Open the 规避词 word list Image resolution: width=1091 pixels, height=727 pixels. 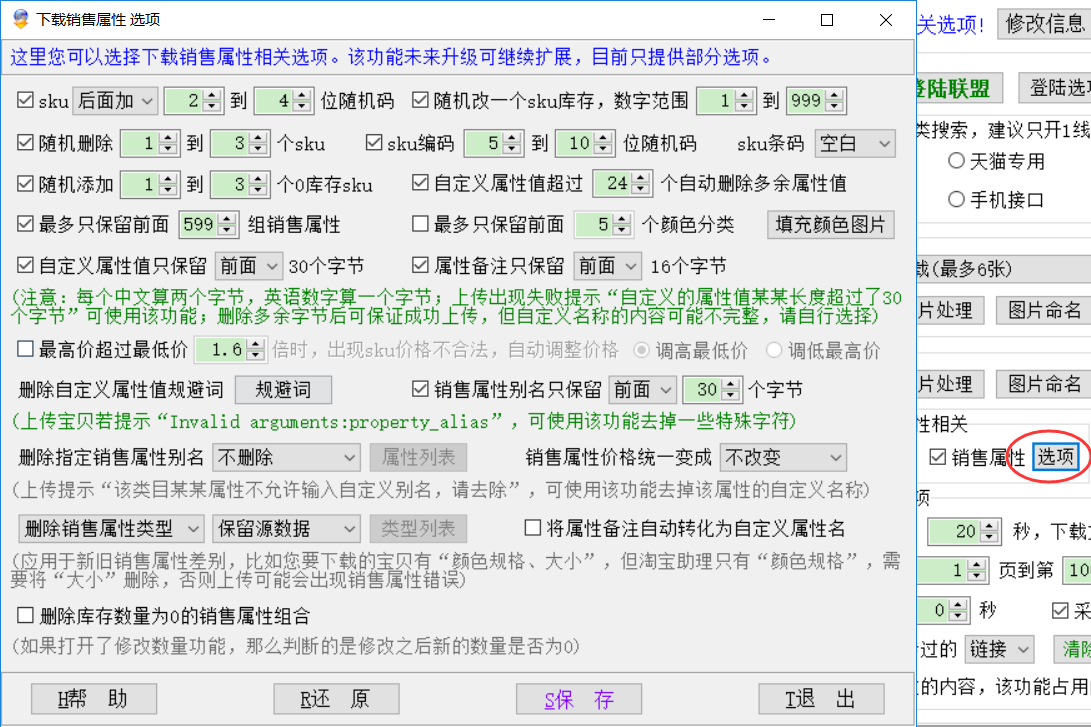coord(282,388)
